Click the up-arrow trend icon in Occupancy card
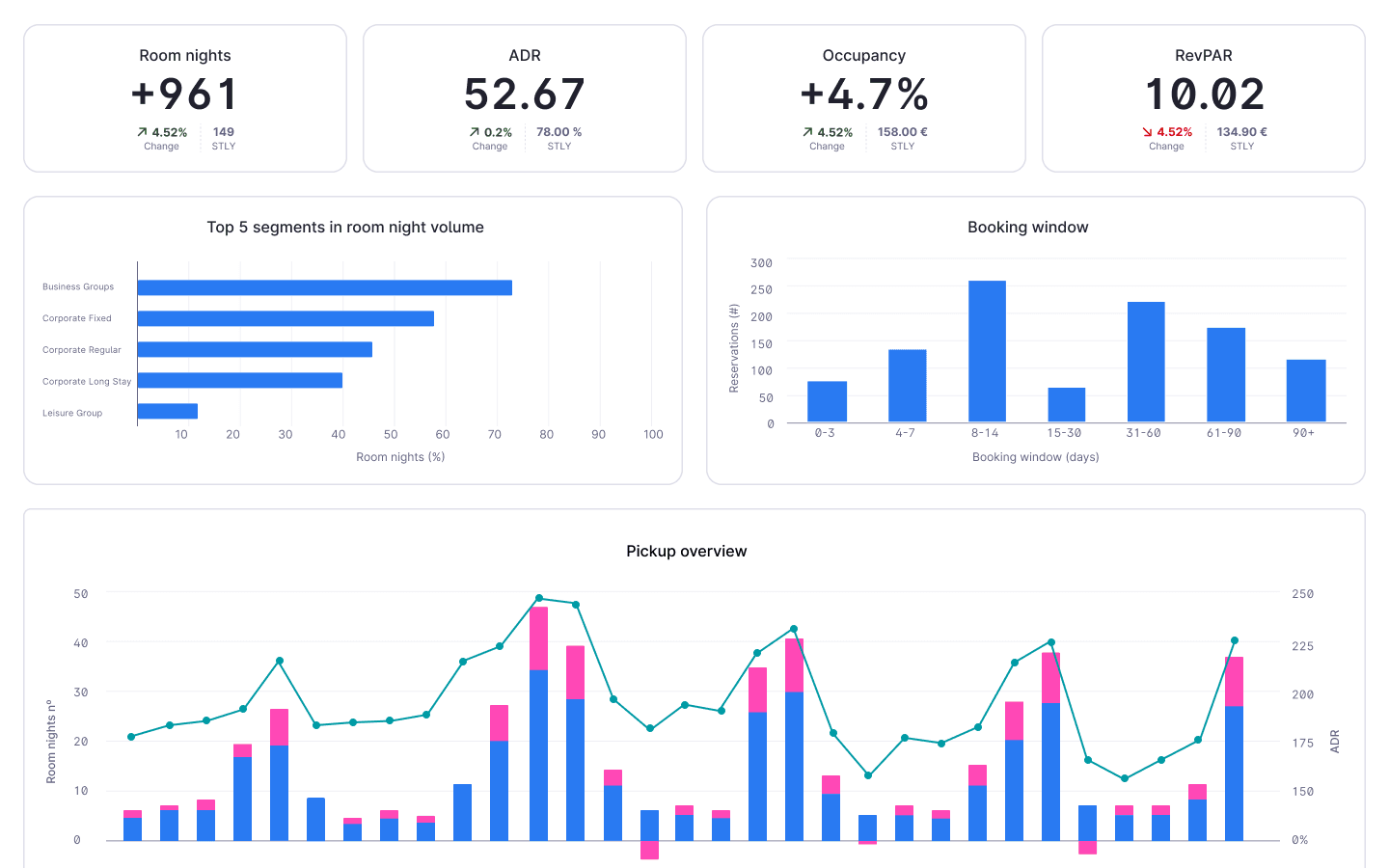The width and height of the screenshot is (1389, 868). coord(807,132)
